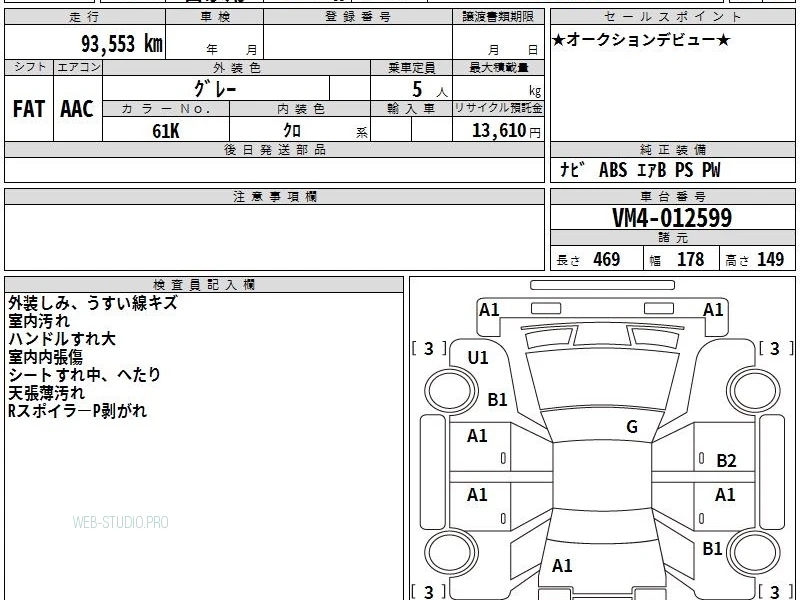Screen dimensions: 800x600
Task: Click the 譲渡書類期限 header
Action: tap(498, 17)
